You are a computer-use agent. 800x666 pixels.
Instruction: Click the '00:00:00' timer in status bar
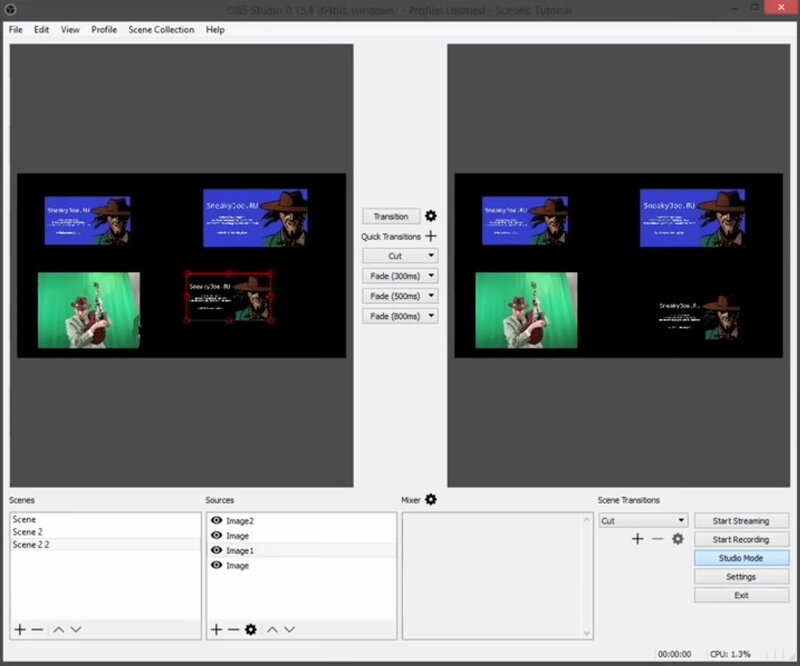tap(674, 654)
